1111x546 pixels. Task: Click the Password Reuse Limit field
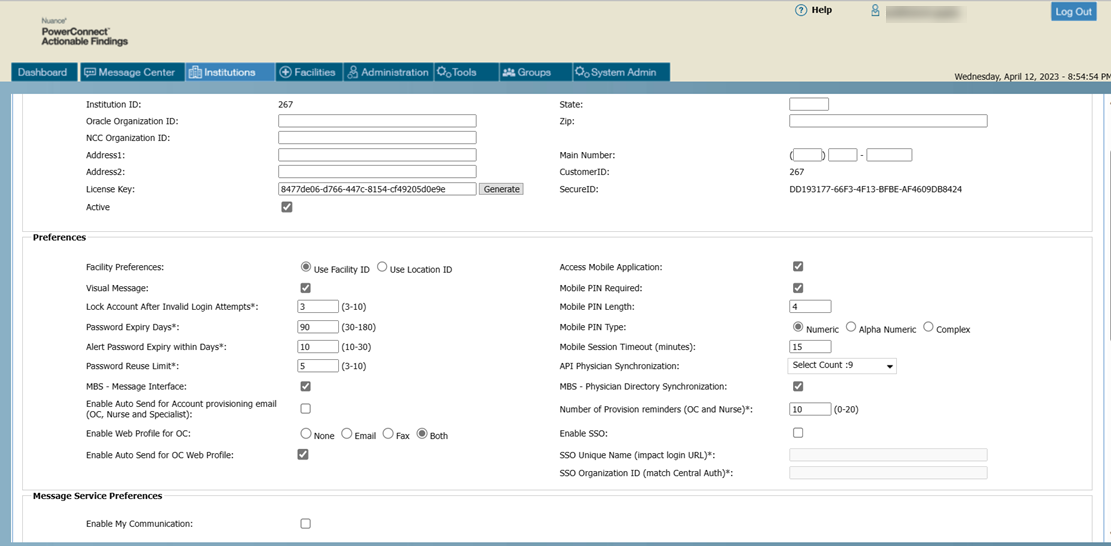coord(318,366)
